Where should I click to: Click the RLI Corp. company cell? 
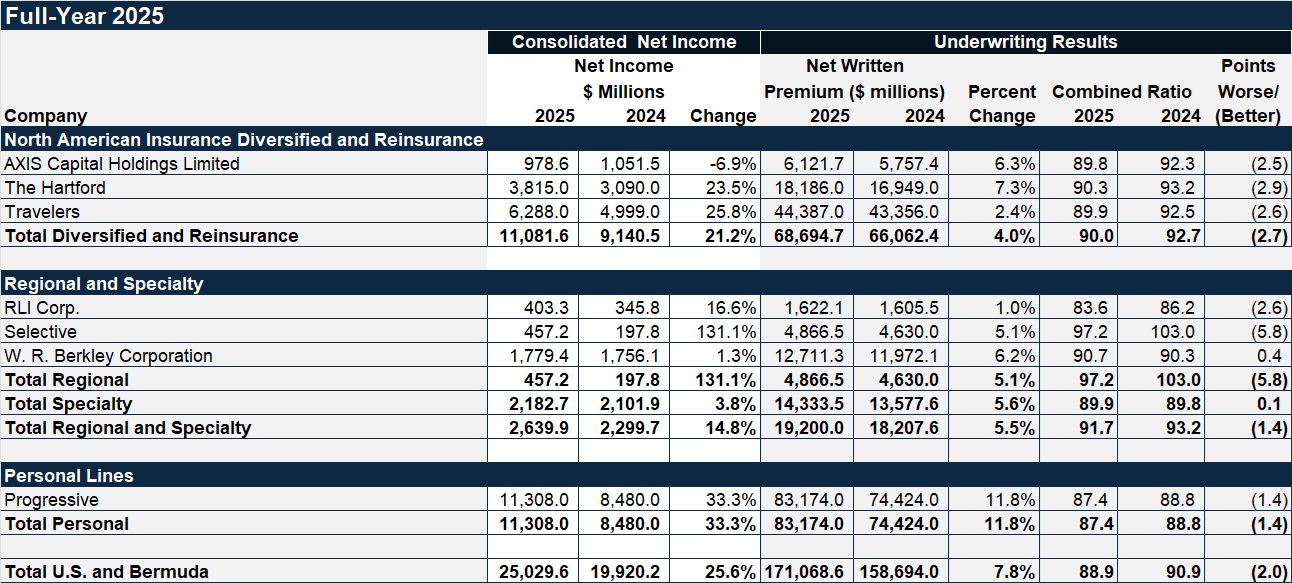pyautogui.click(x=42, y=308)
